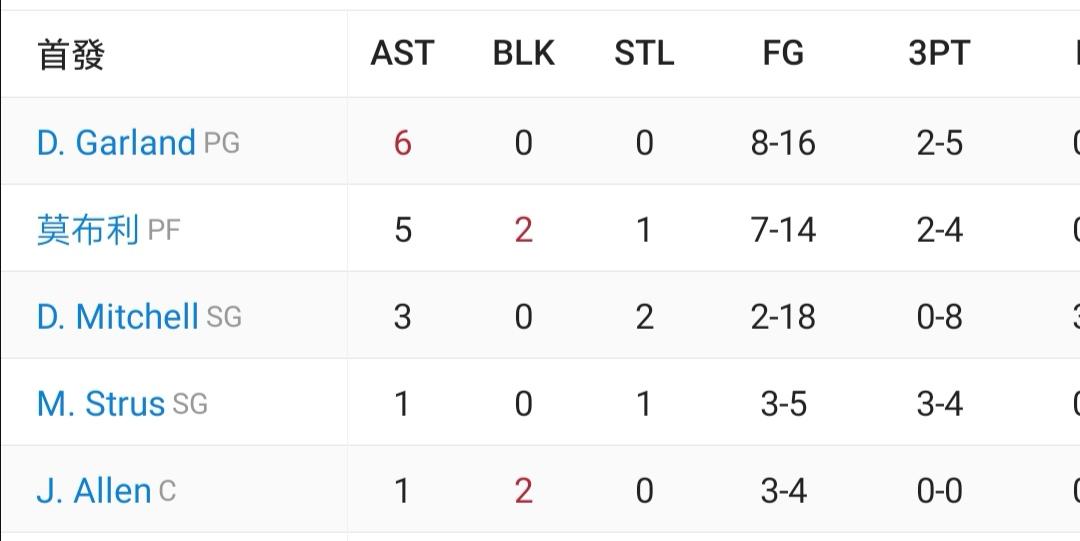Click Mitchell's 0-8 three-point stat
The width and height of the screenshot is (1080, 541).
pyautogui.click(x=939, y=317)
